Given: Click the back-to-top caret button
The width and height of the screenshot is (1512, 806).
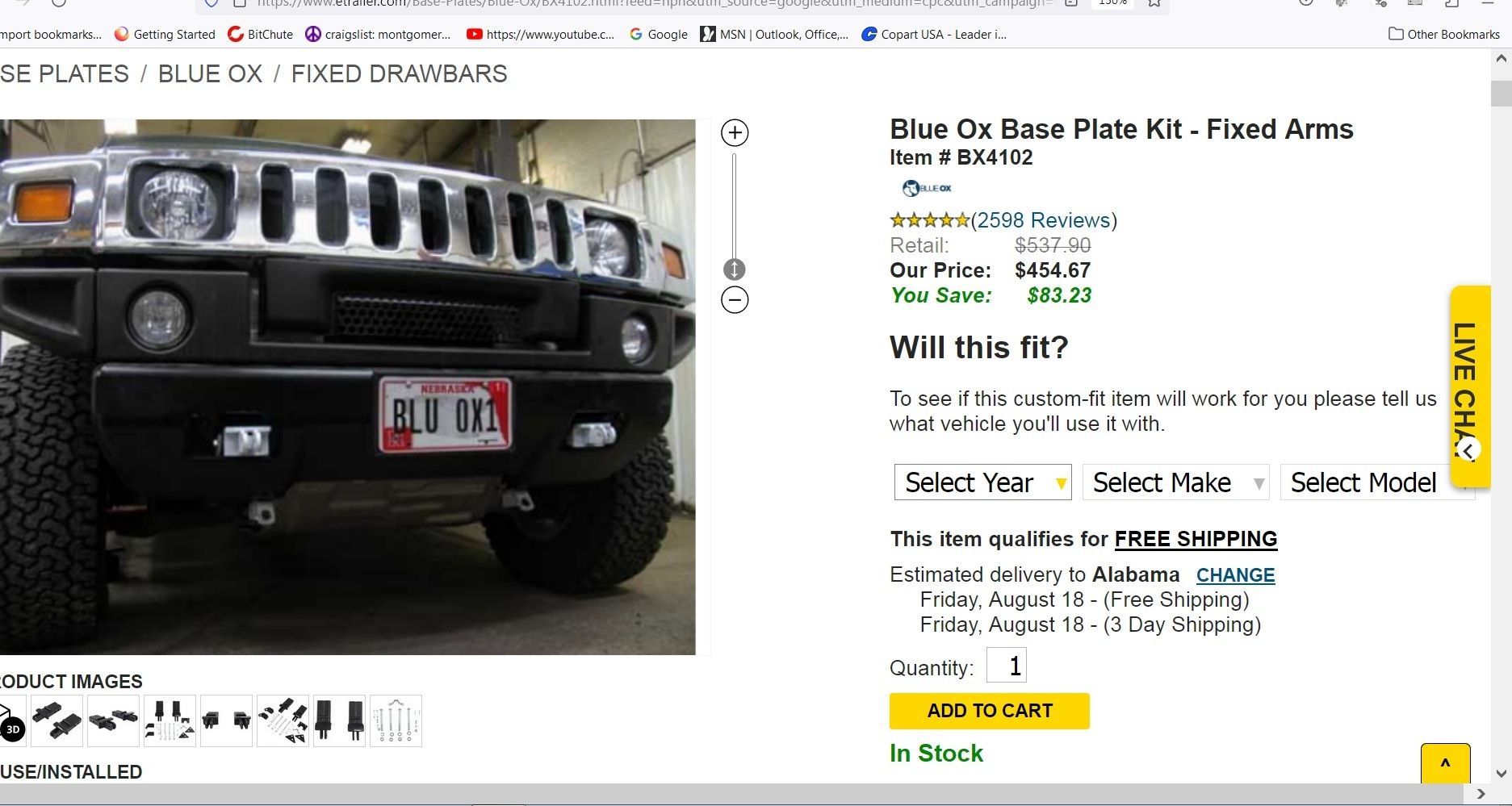Looking at the screenshot, I should pos(1445,763).
